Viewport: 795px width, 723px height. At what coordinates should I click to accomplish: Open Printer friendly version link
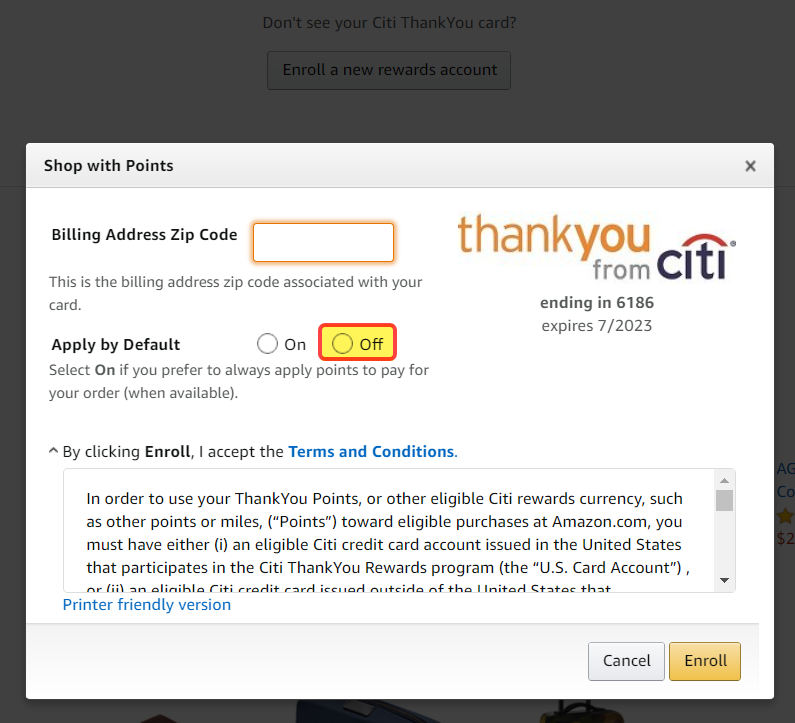(147, 604)
